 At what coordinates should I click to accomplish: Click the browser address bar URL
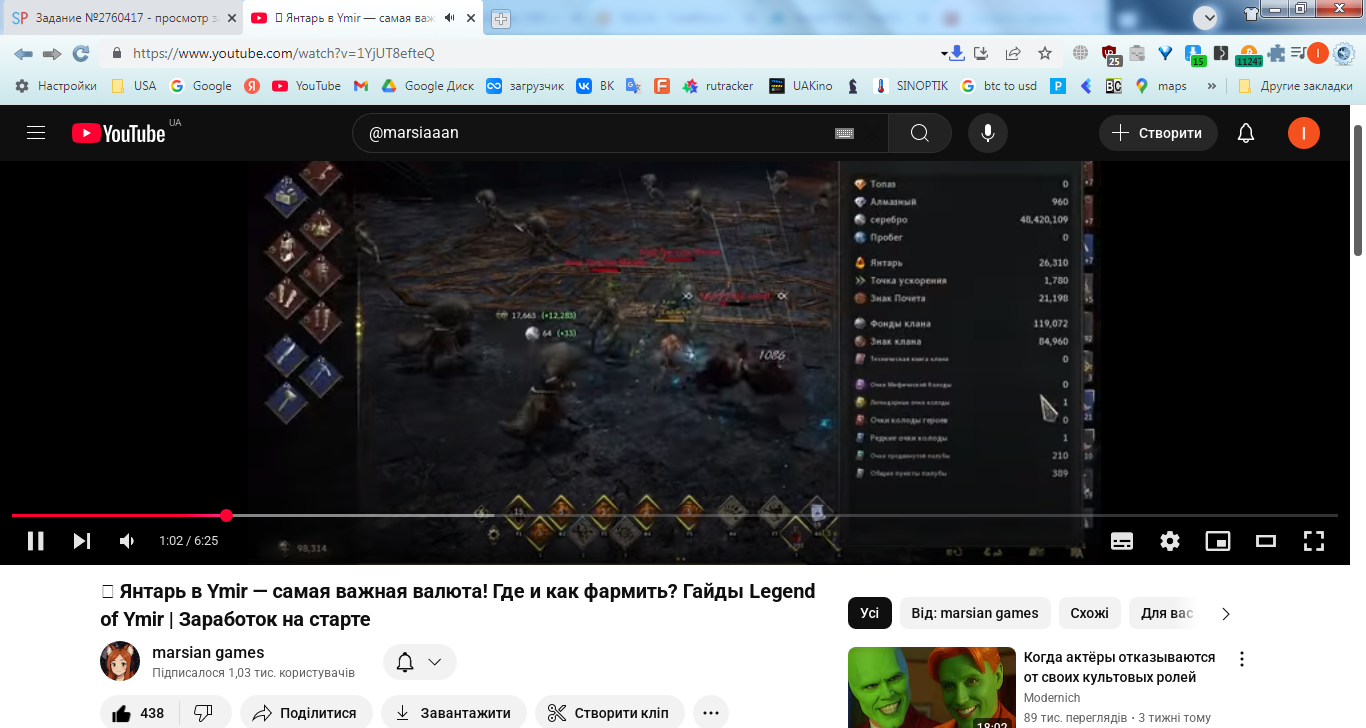tap(284, 53)
